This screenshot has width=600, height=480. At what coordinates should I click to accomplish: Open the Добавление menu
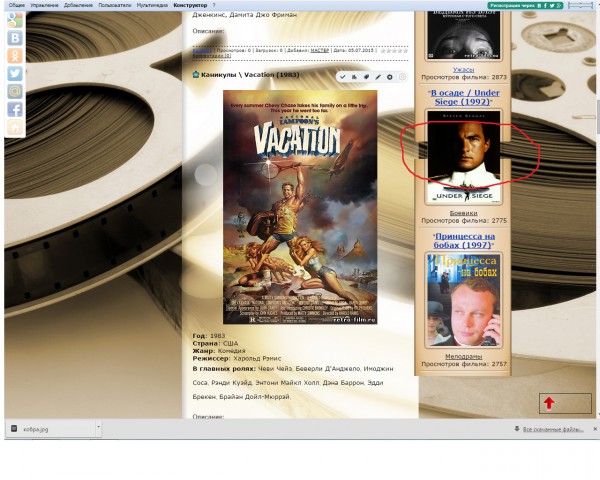pyautogui.click(x=78, y=5)
